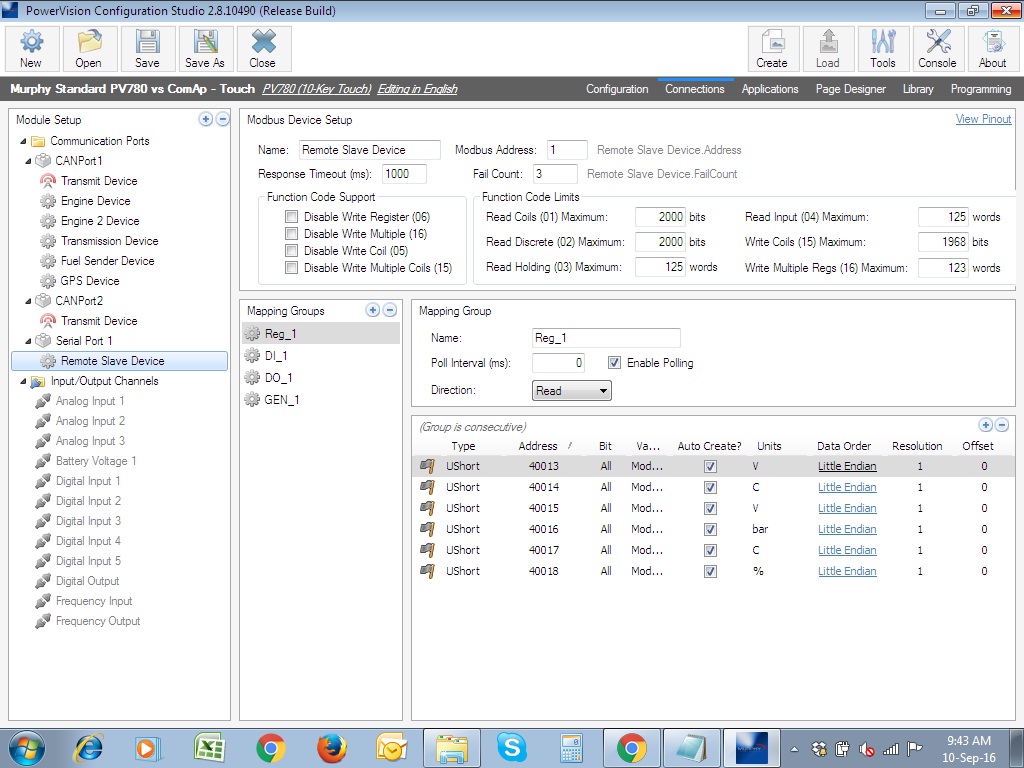Toggle the Enable Polling checkbox
The height and width of the screenshot is (768, 1024).
[615, 363]
